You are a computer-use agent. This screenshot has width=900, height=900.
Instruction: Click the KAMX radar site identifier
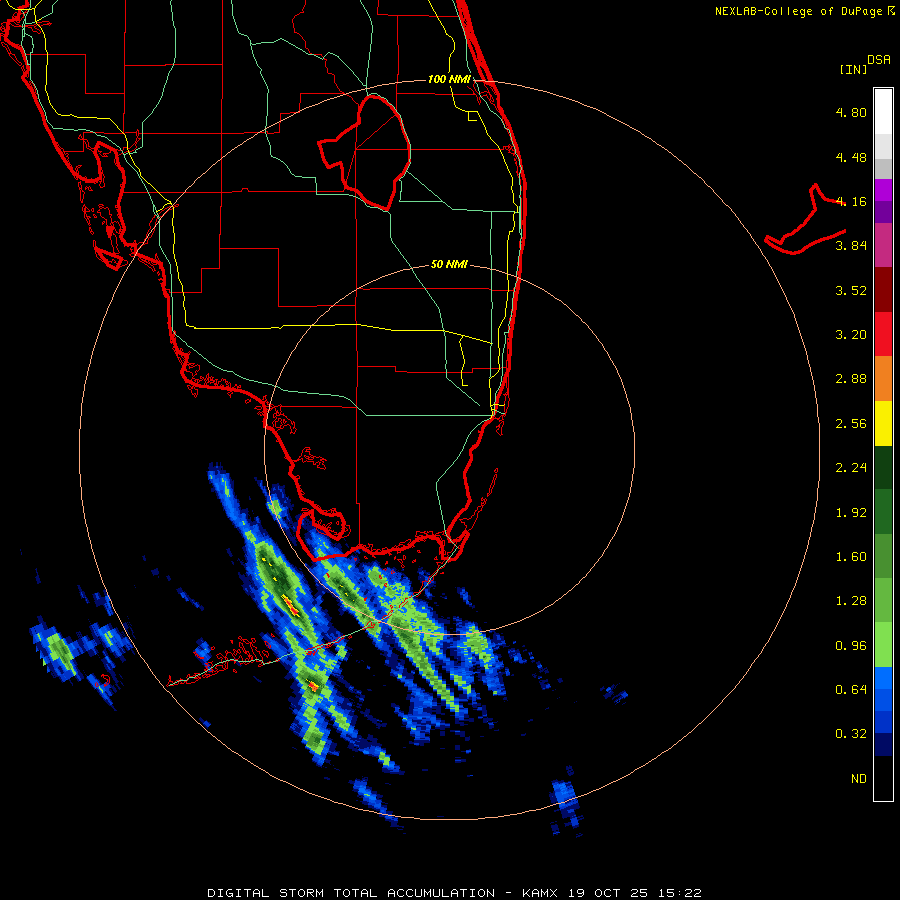(x=541, y=893)
